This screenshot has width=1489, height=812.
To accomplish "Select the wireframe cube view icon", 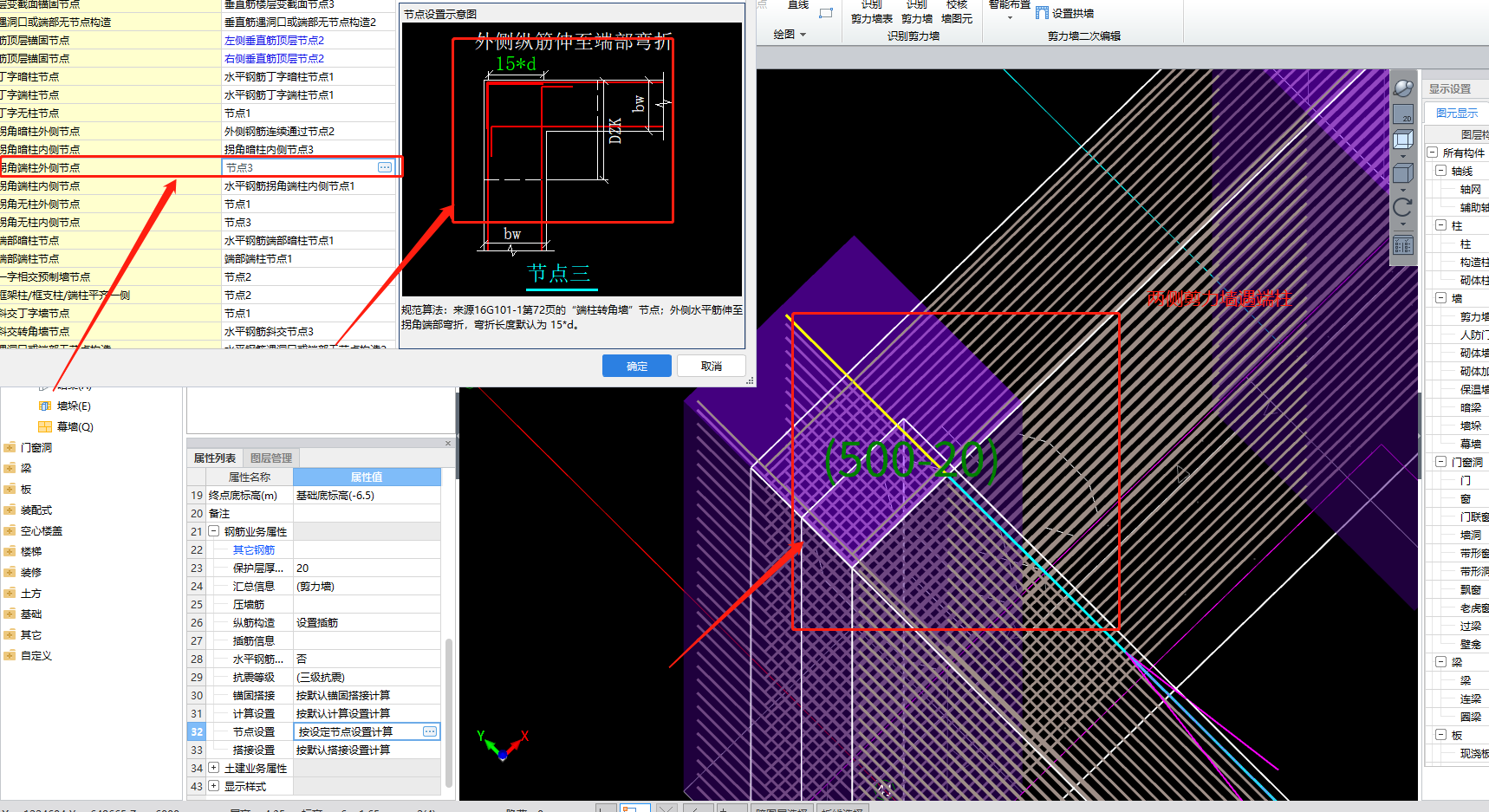I will click(1403, 140).
